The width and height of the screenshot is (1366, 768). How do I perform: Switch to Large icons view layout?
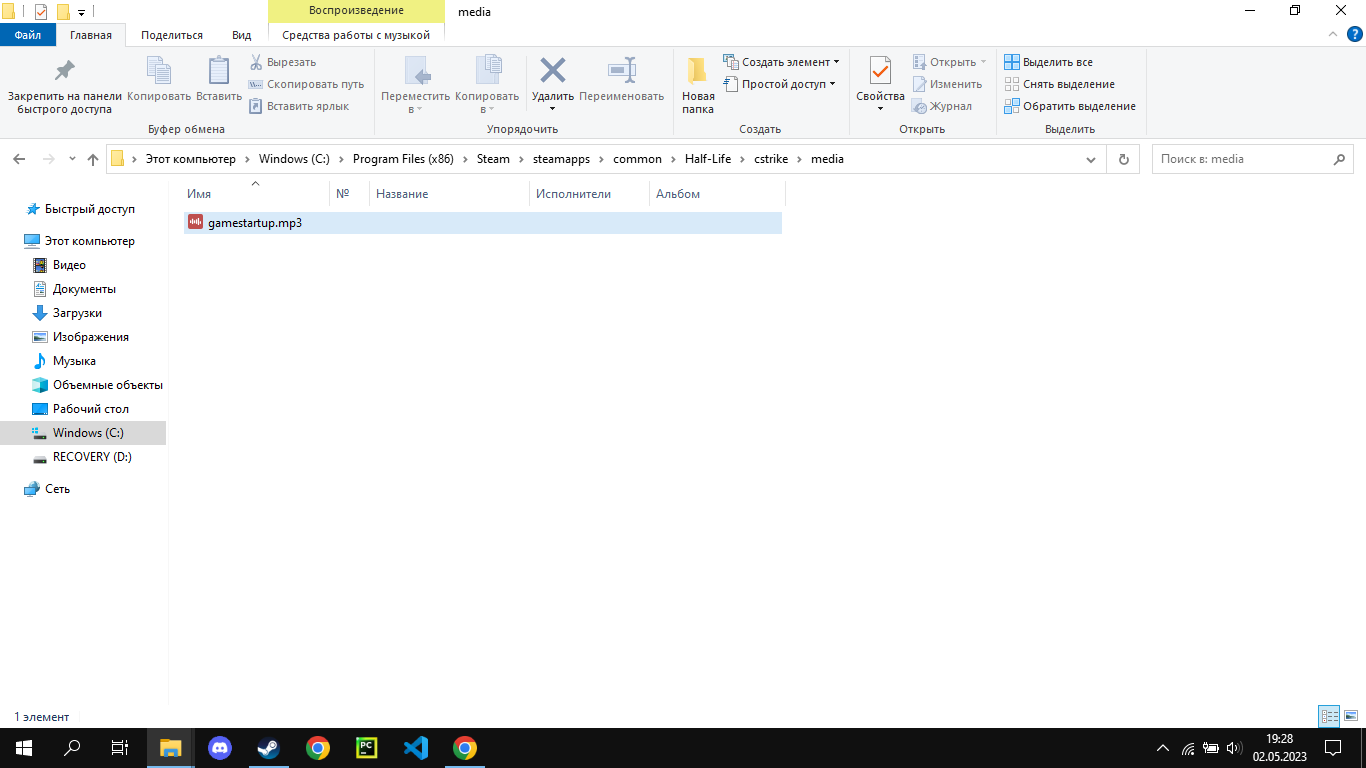point(1351,716)
